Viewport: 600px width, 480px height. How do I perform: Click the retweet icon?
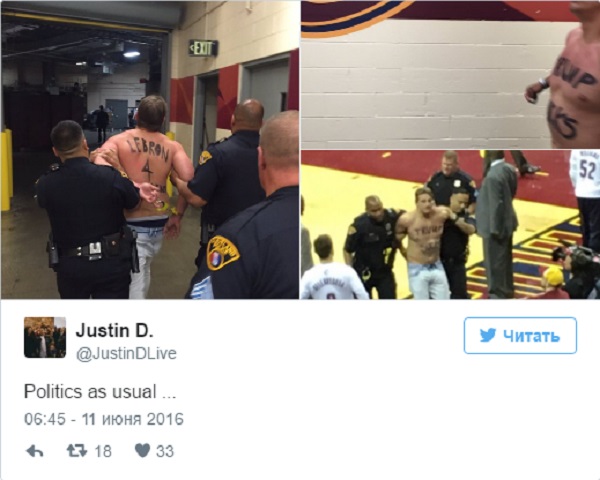77,451
